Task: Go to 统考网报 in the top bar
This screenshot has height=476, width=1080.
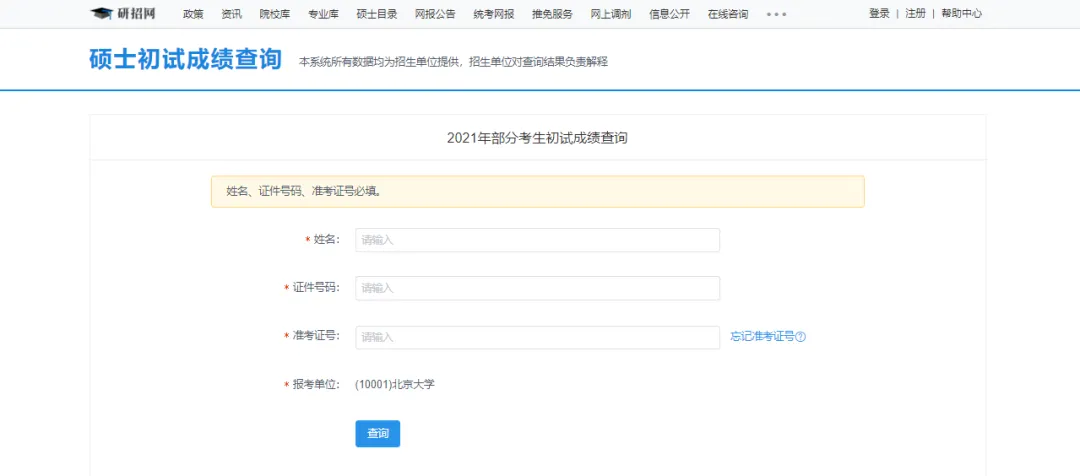Action: point(494,14)
